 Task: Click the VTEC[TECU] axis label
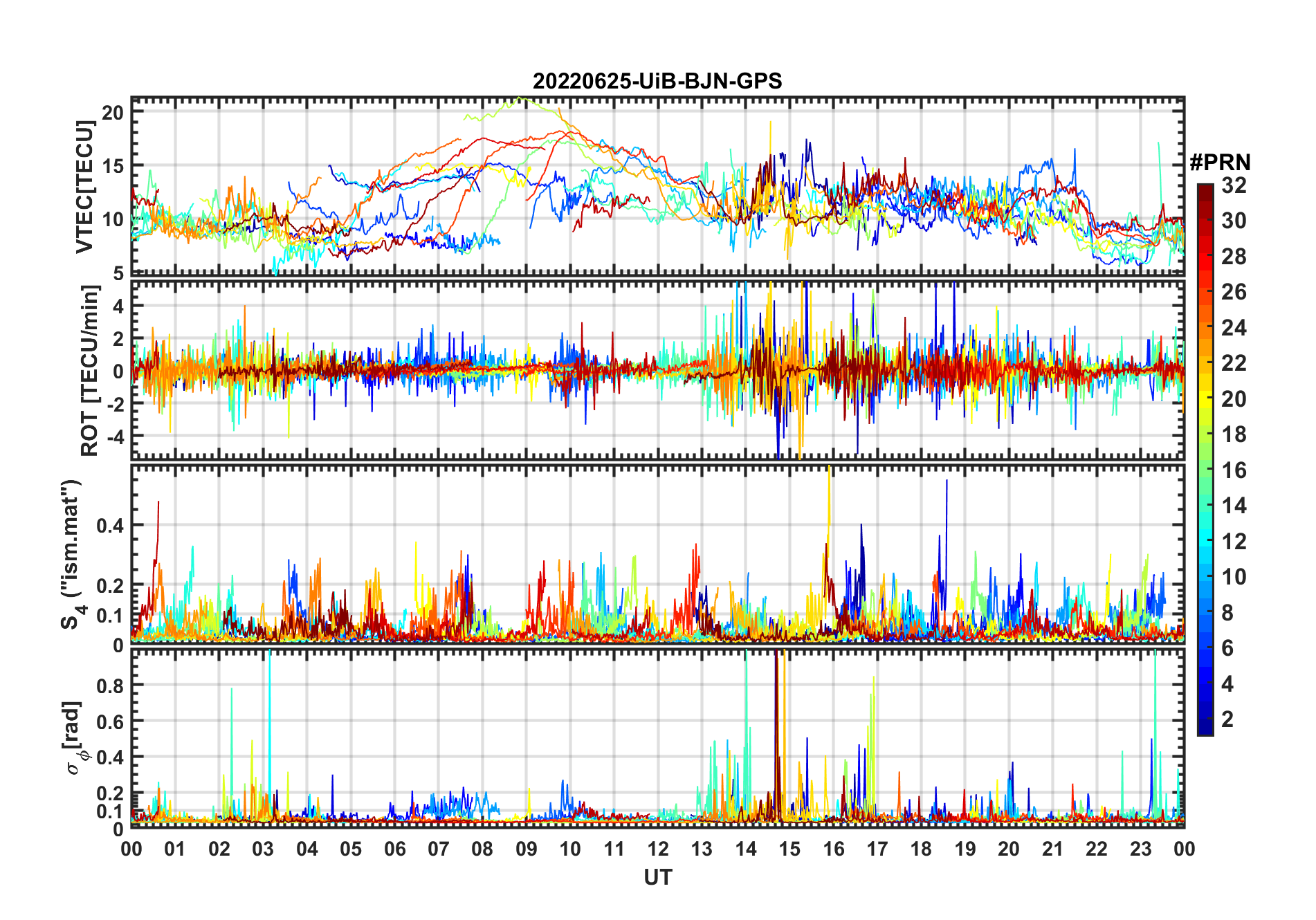click(x=84, y=187)
